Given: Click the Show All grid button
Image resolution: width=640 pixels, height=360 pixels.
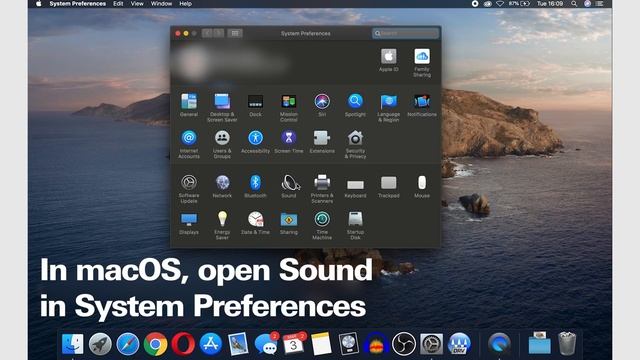Looking at the screenshot, I should click(x=235, y=33).
